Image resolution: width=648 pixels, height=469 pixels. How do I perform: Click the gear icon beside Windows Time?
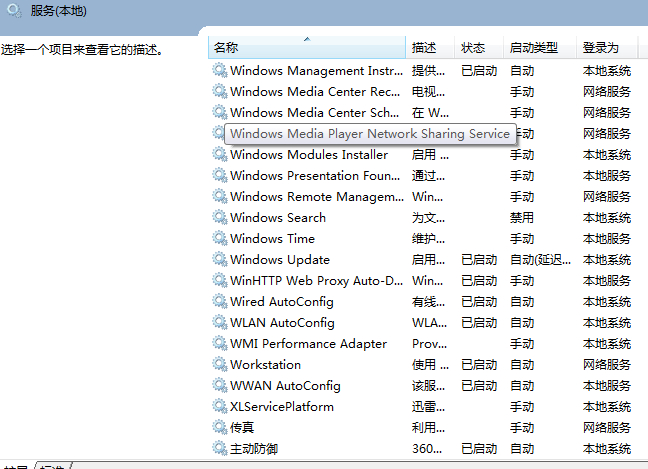[x=220, y=239]
